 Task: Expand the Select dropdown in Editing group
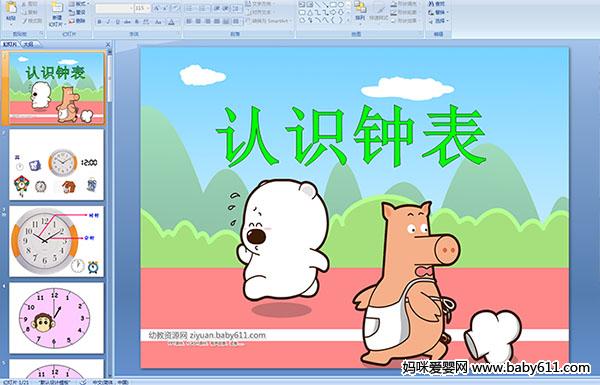coord(438,21)
